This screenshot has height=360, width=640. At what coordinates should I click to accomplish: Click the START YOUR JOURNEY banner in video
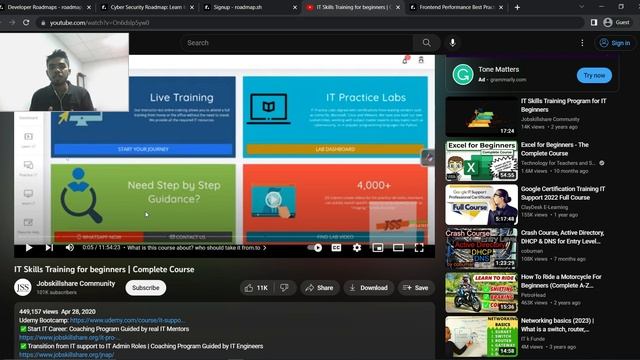click(143, 149)
